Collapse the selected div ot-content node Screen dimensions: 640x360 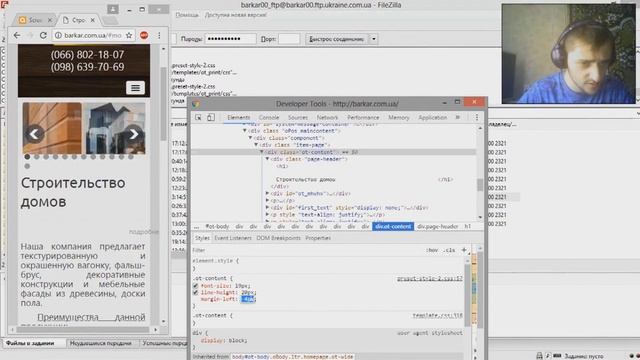pyautogui.click(x=262, y=152)
